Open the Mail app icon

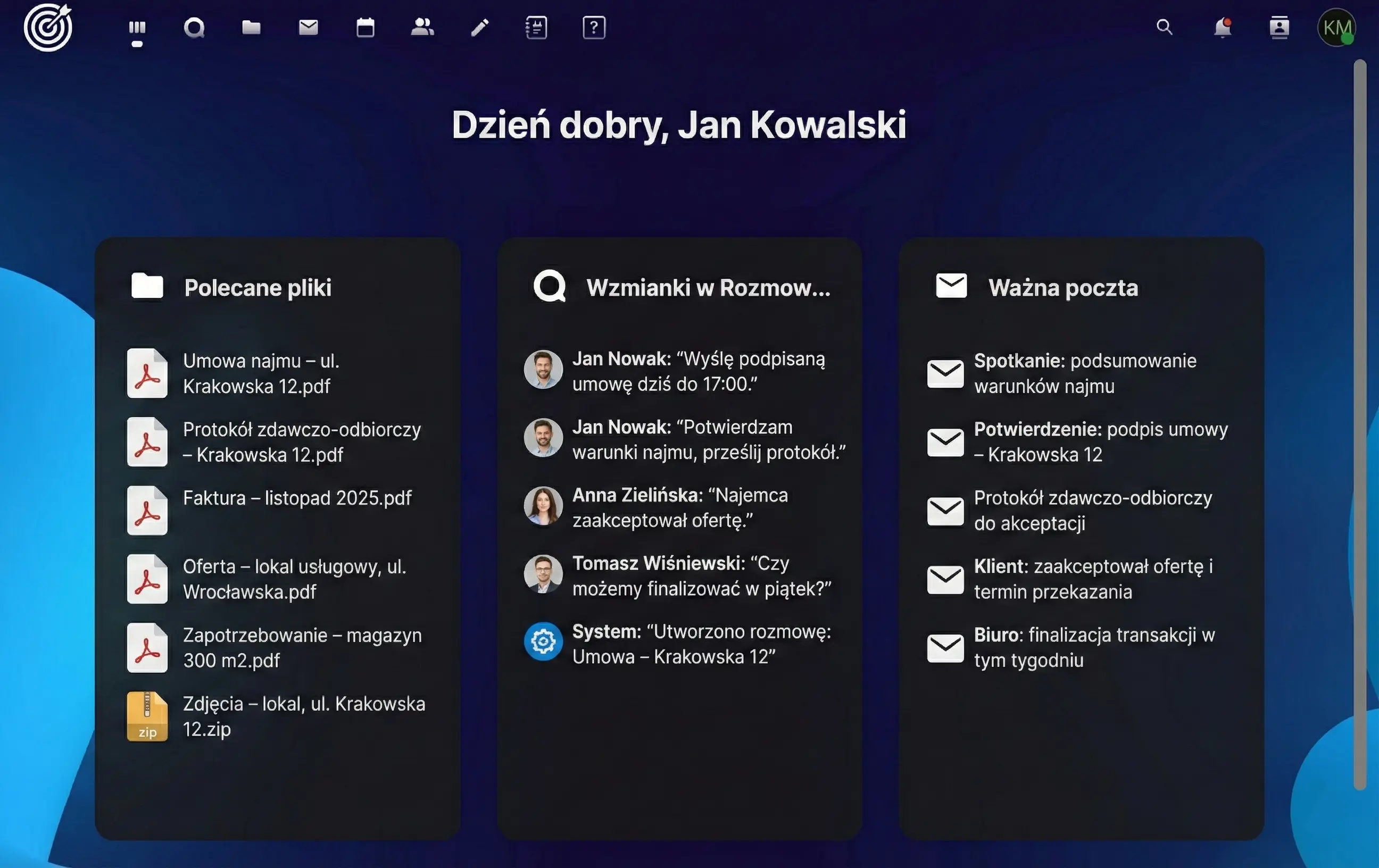(x=308, y=28)
